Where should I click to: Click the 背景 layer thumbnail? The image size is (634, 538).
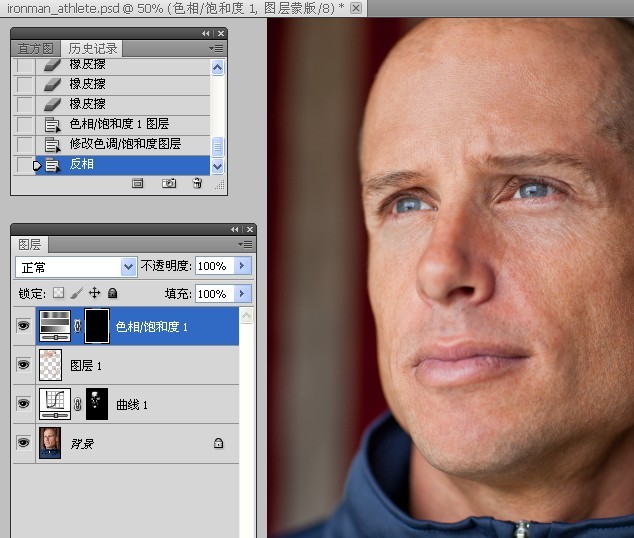coord(50,443)
